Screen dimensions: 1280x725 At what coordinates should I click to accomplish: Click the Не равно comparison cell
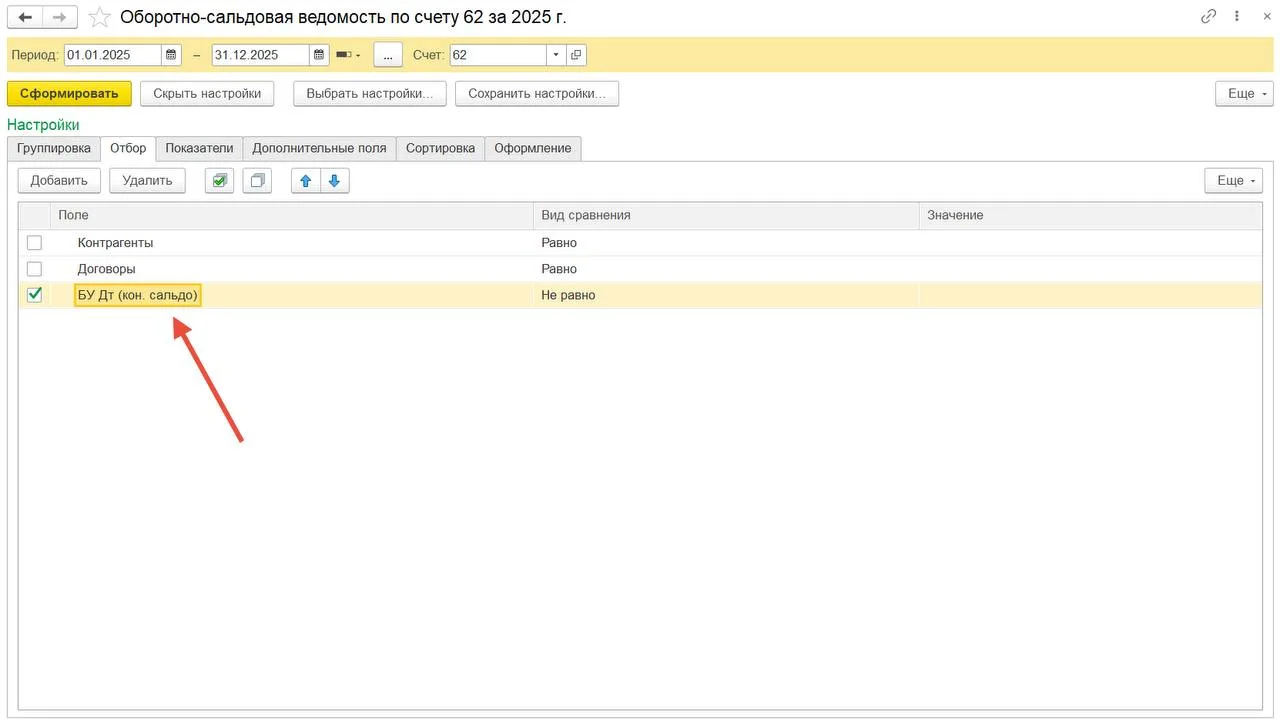725,295
